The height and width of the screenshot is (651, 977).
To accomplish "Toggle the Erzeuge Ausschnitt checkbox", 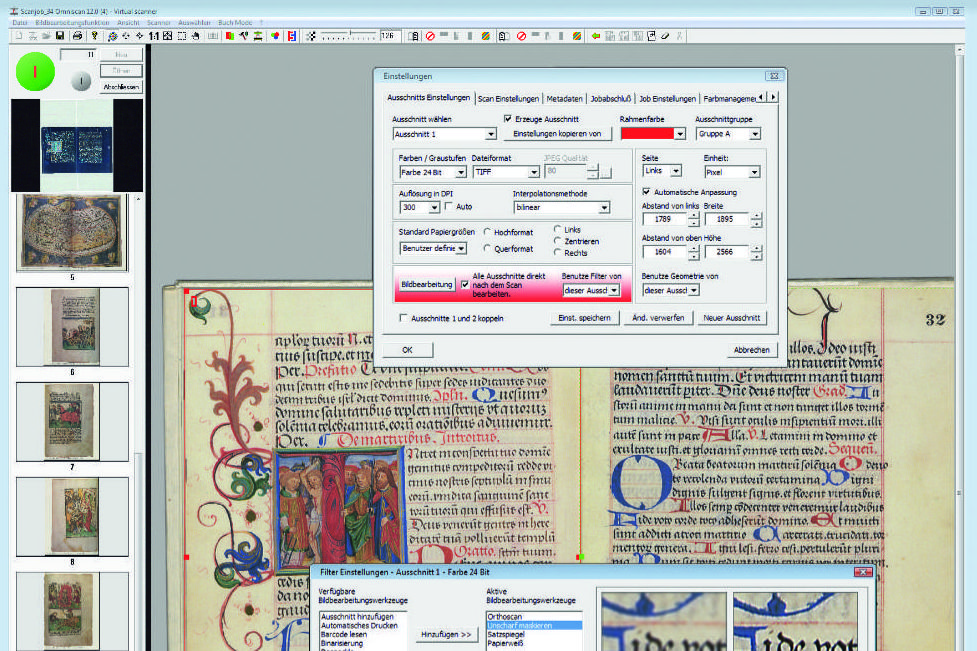I will (508, 118).
